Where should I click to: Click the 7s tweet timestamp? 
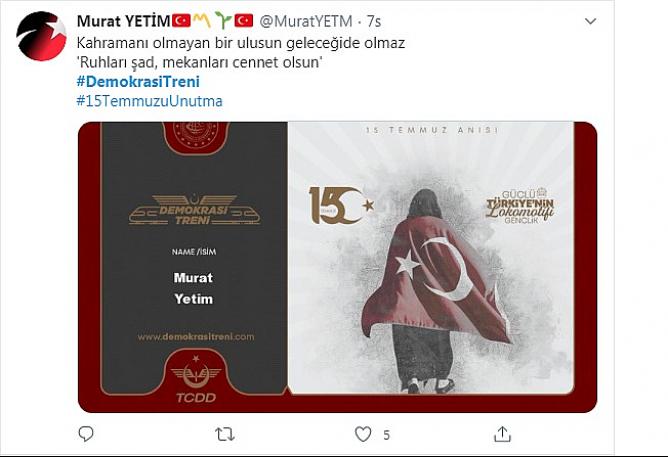374,21
